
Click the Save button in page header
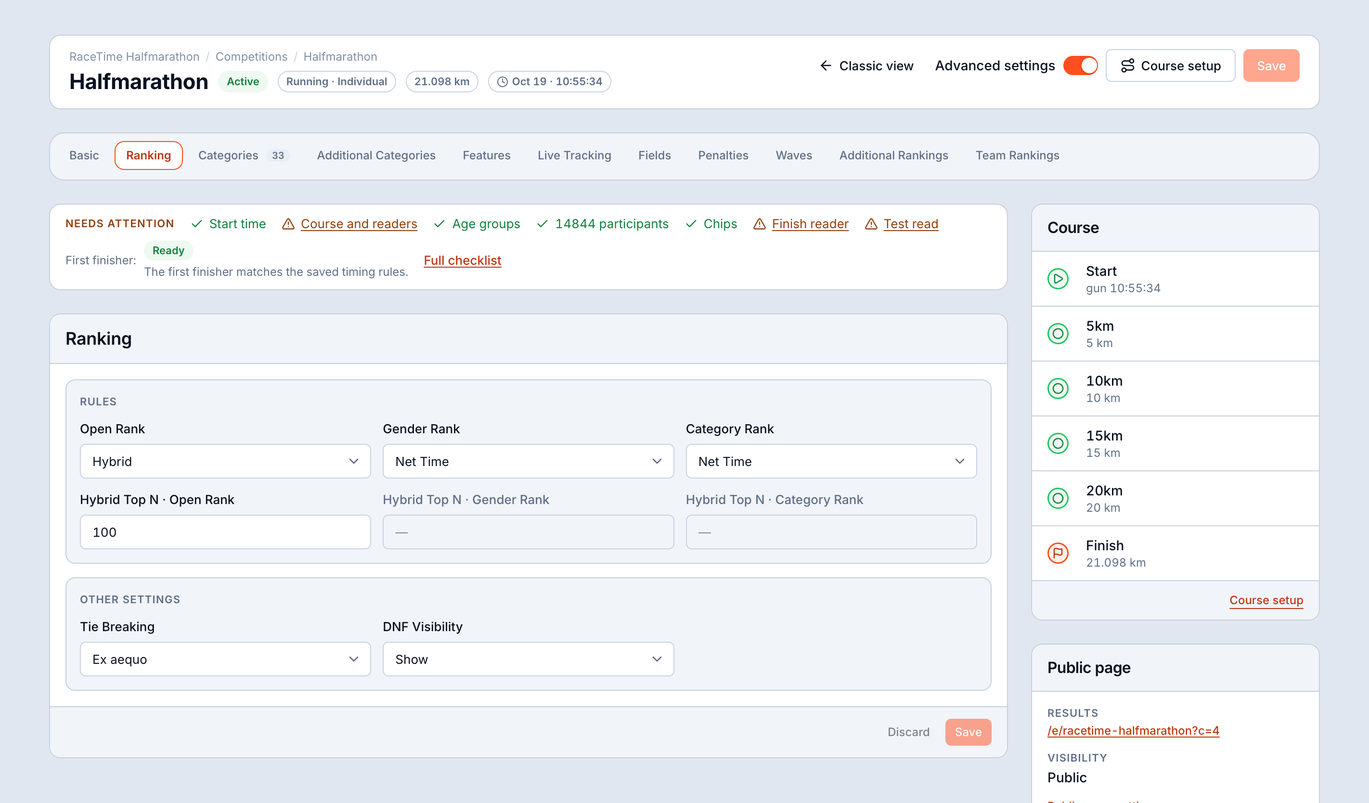point(1271,66)
